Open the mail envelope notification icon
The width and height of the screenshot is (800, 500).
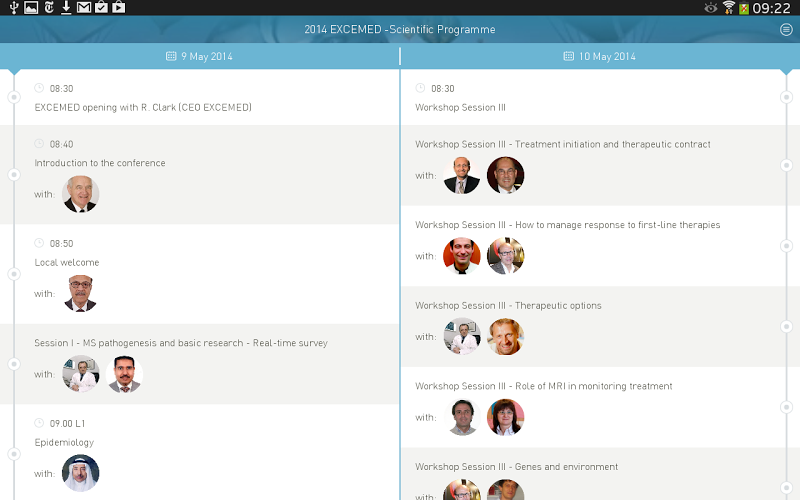point(84,7)
